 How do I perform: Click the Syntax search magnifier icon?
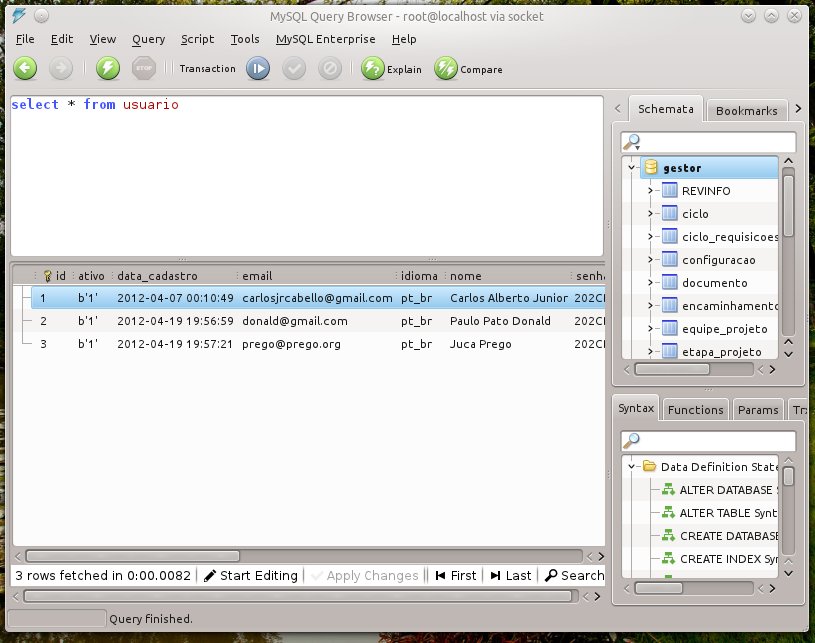632,440
